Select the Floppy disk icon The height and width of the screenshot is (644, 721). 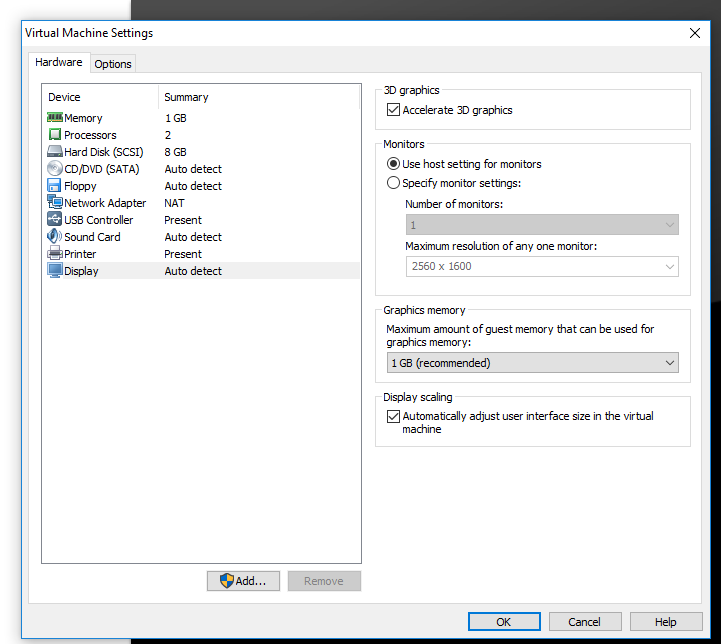coord(54,186)
